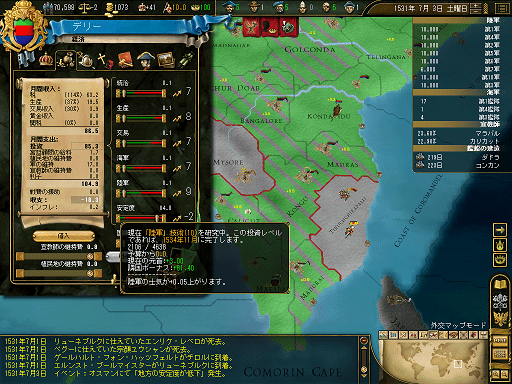Click the stability scales icon in top bar
The height and width of the screenshot is (384, 512).
click(84, 7)
